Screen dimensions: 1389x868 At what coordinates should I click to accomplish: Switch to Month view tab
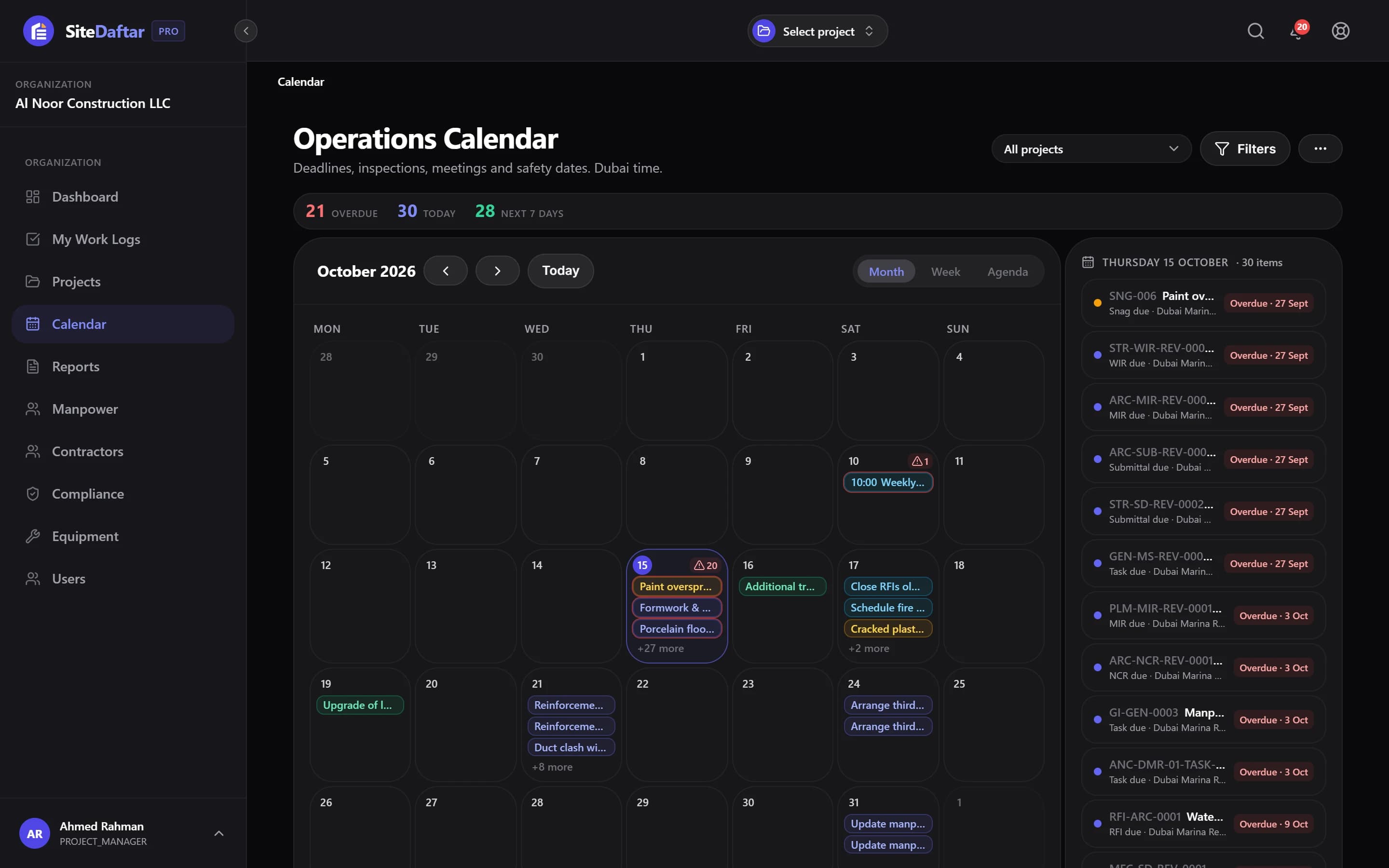pyautogui.click(x=886, y=271)
